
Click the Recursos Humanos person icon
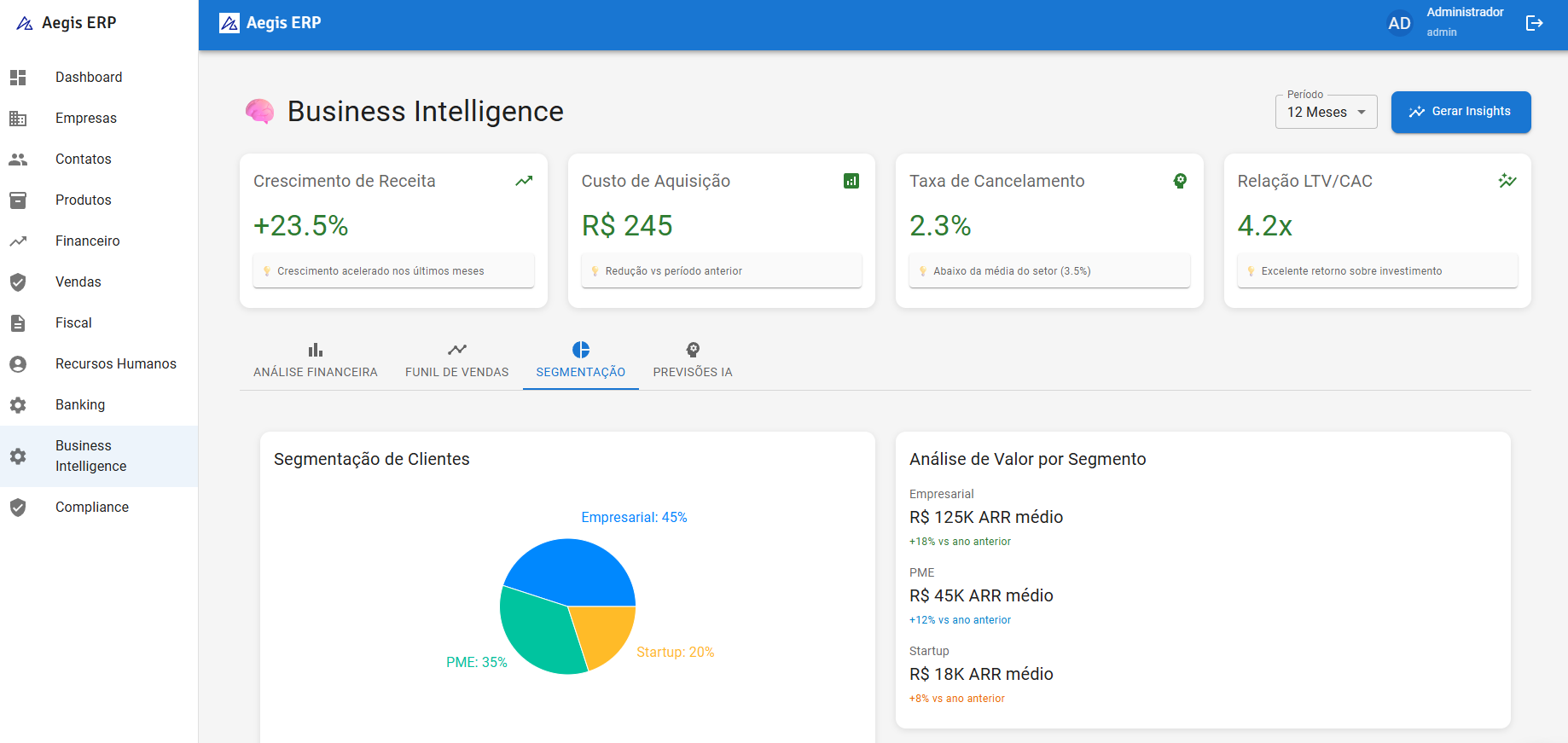[x=18, y=364]
